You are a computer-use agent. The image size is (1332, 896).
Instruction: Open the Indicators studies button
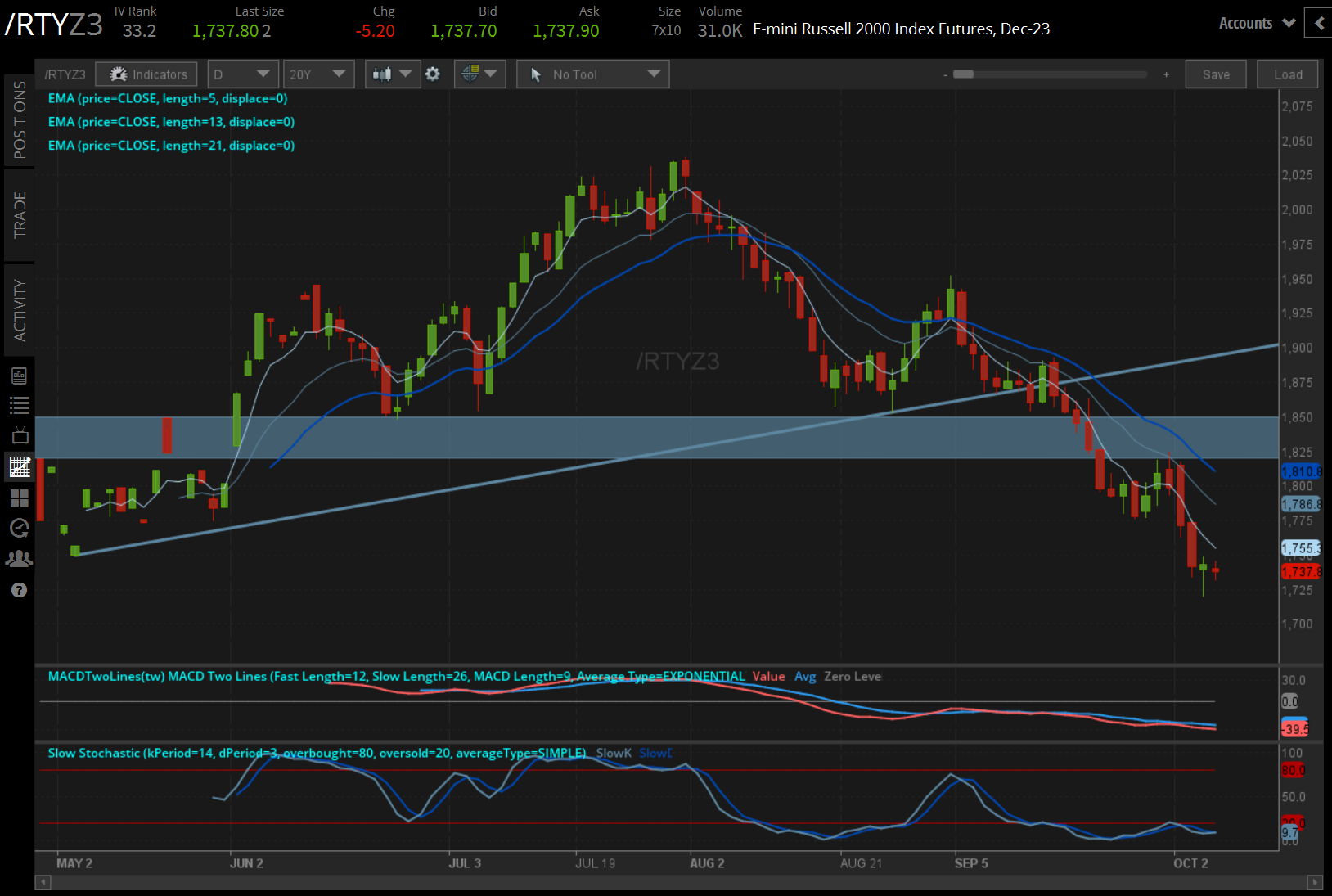tap(146, 74)
